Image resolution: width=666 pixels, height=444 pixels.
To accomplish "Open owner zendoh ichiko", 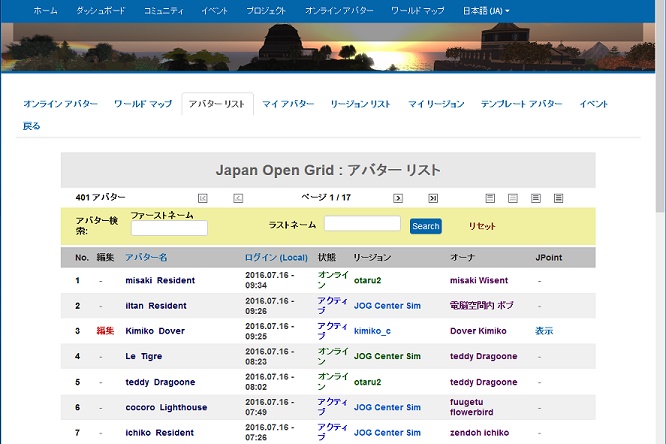I will [x=479, y=433].
